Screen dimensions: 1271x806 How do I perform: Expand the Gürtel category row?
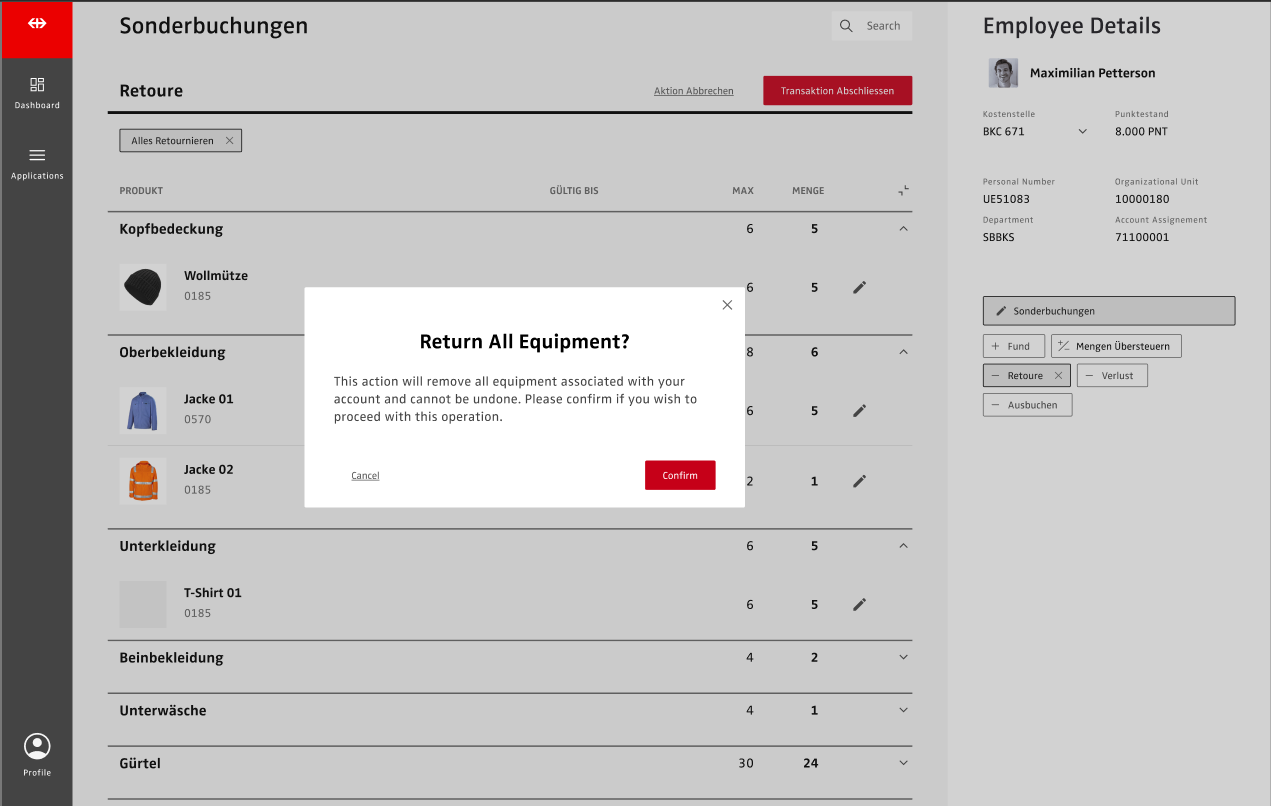(x=903, y=763)
